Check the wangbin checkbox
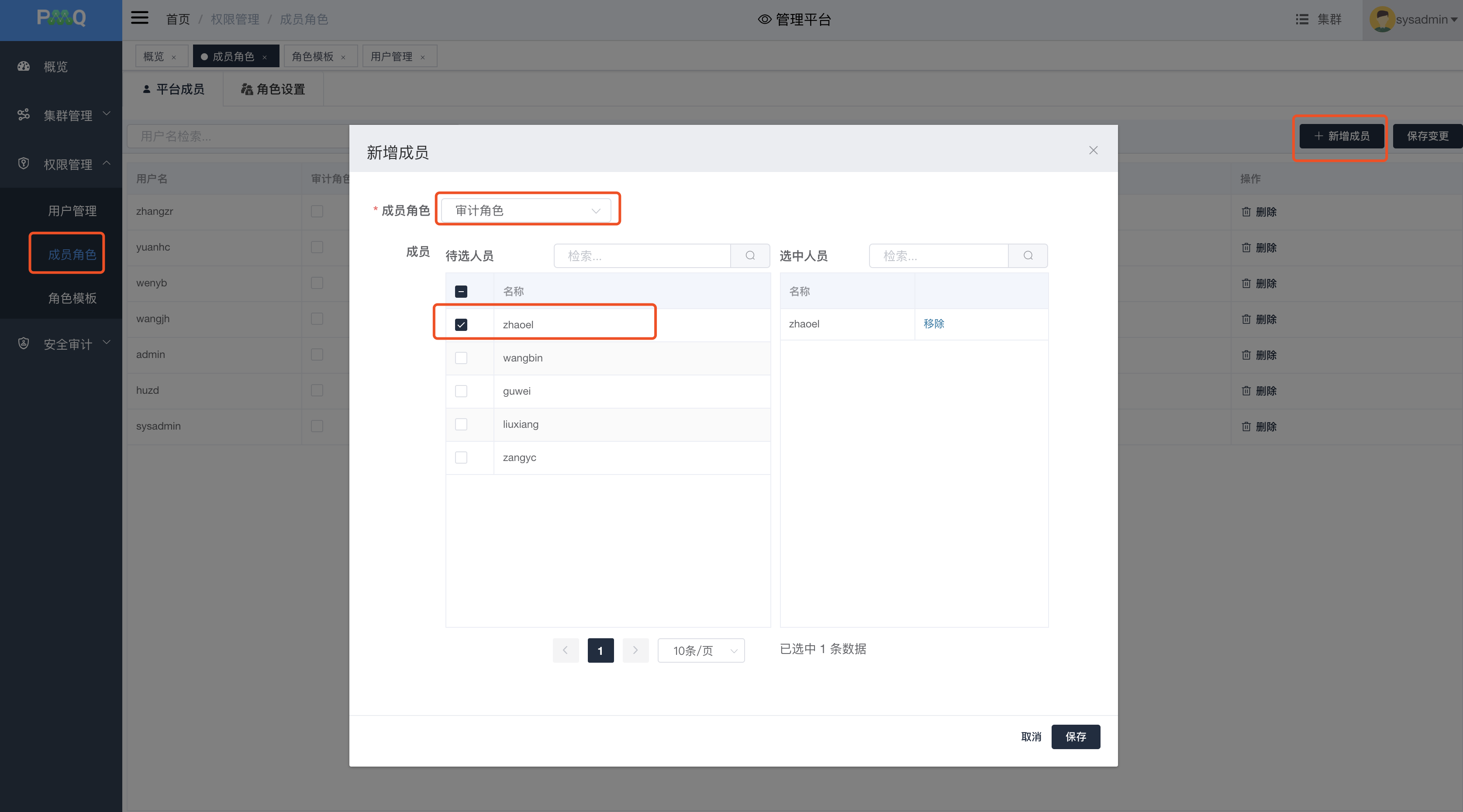This screenshot has width=1463, height=812. coord(461,358)
